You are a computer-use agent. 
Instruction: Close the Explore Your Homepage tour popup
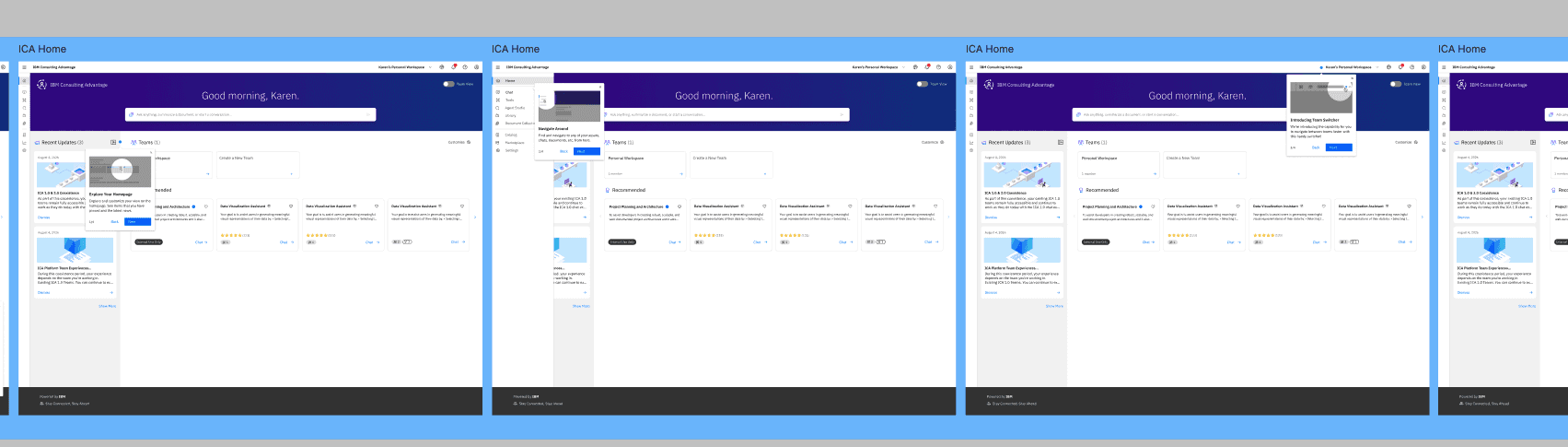point(151,152)
